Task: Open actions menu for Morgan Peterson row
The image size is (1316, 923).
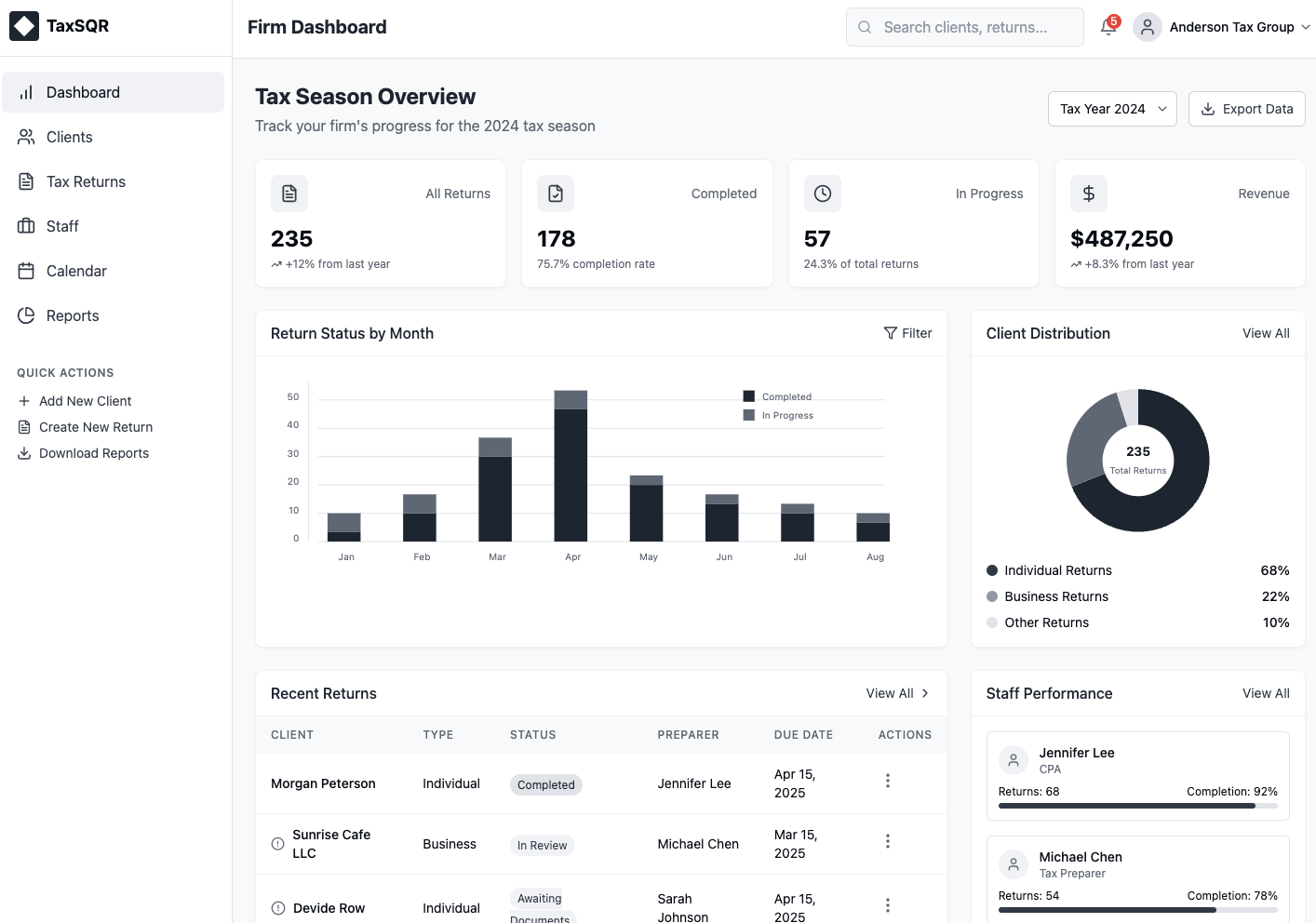Action: (887, 781)
